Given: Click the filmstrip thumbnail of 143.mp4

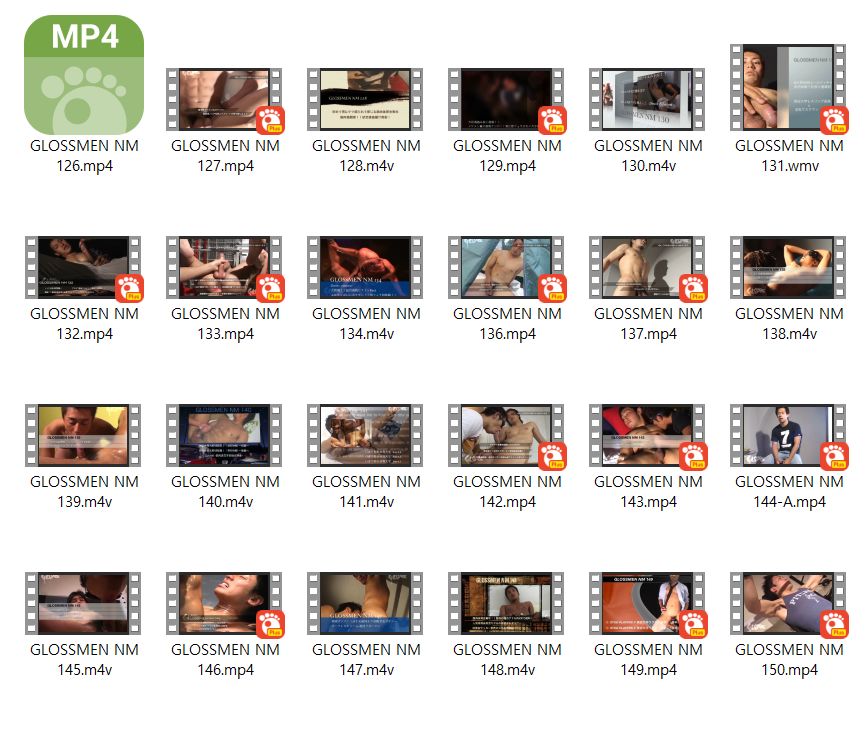Looking at the screenshot, I should [647, 435].
